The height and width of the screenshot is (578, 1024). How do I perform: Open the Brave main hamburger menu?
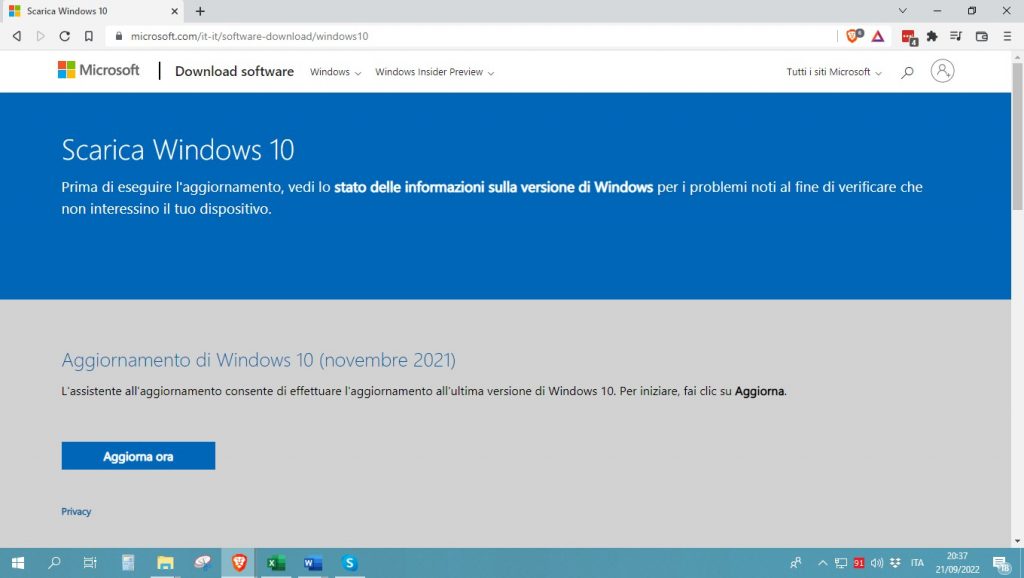[1007, 36]
